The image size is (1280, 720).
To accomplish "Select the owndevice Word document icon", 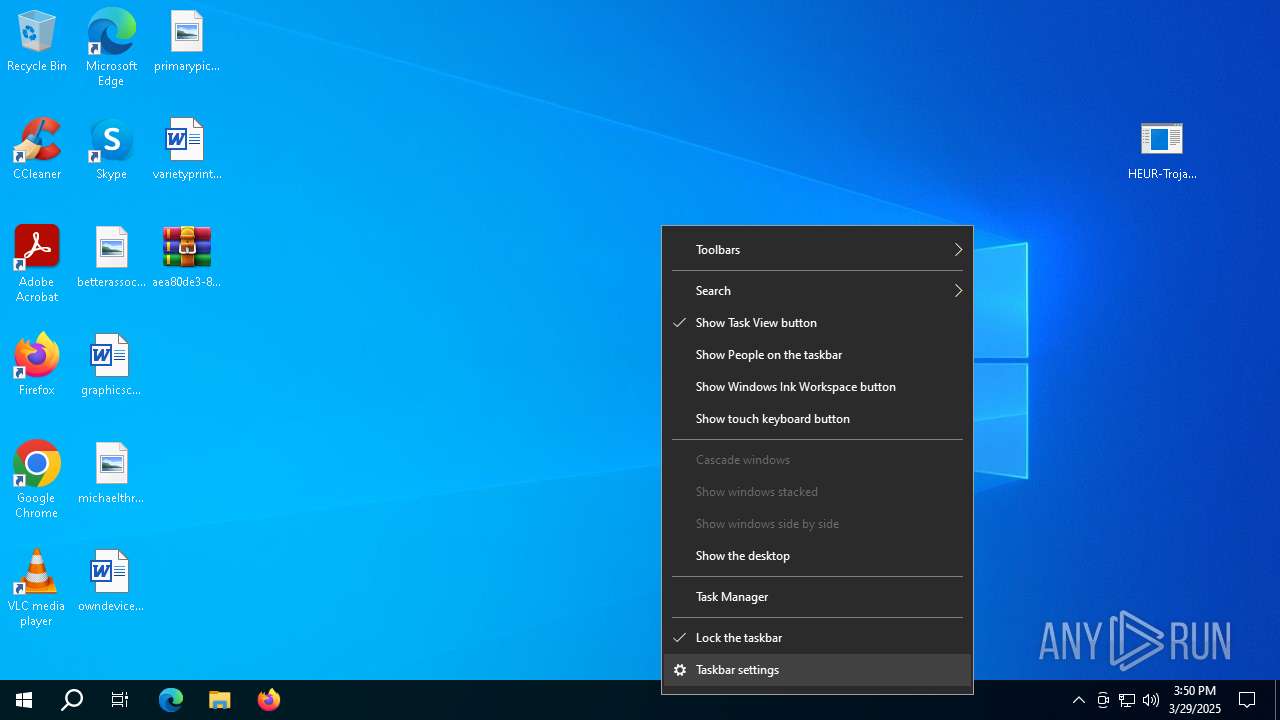I will click(111, 582).
